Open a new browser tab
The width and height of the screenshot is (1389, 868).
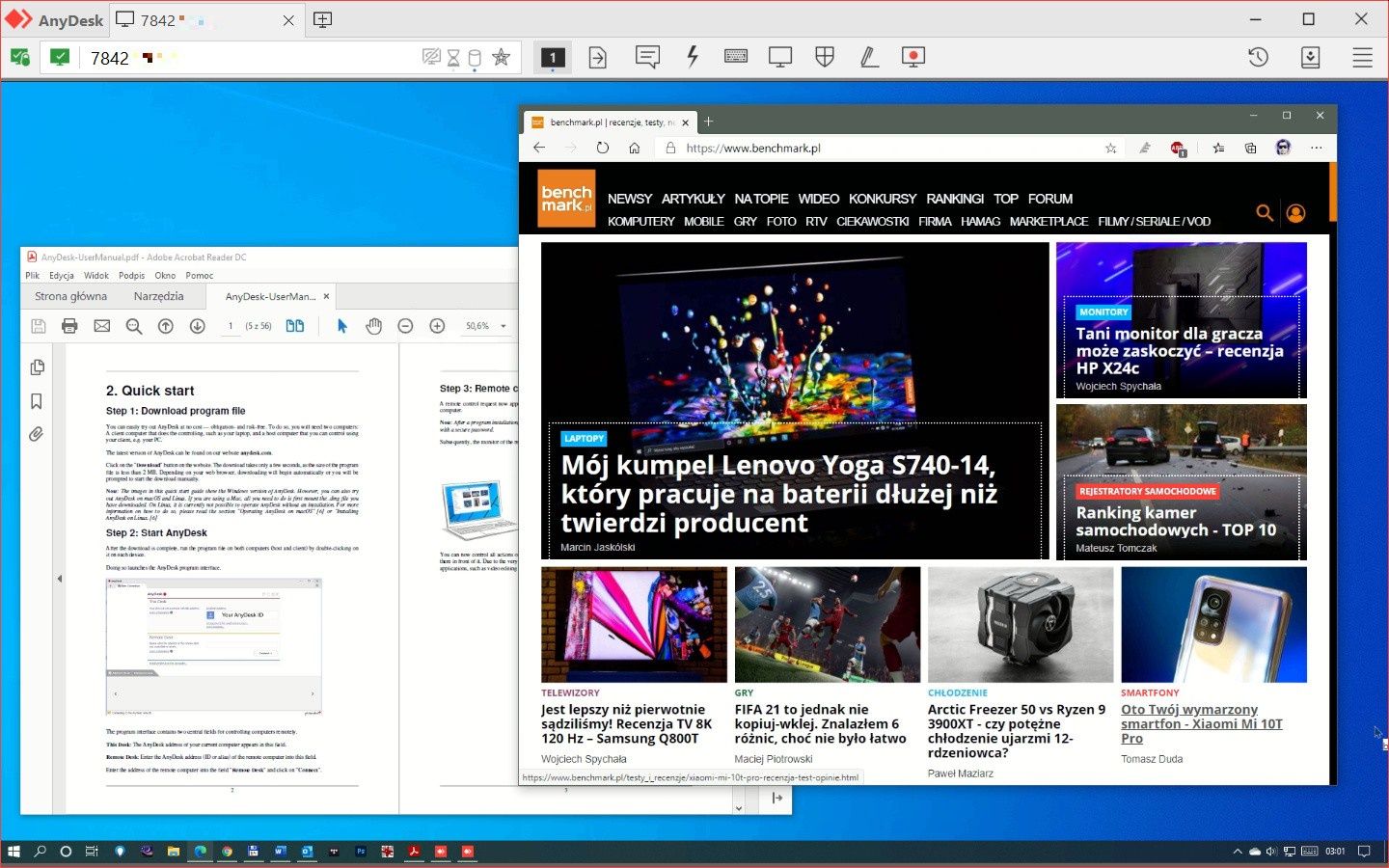709,122
